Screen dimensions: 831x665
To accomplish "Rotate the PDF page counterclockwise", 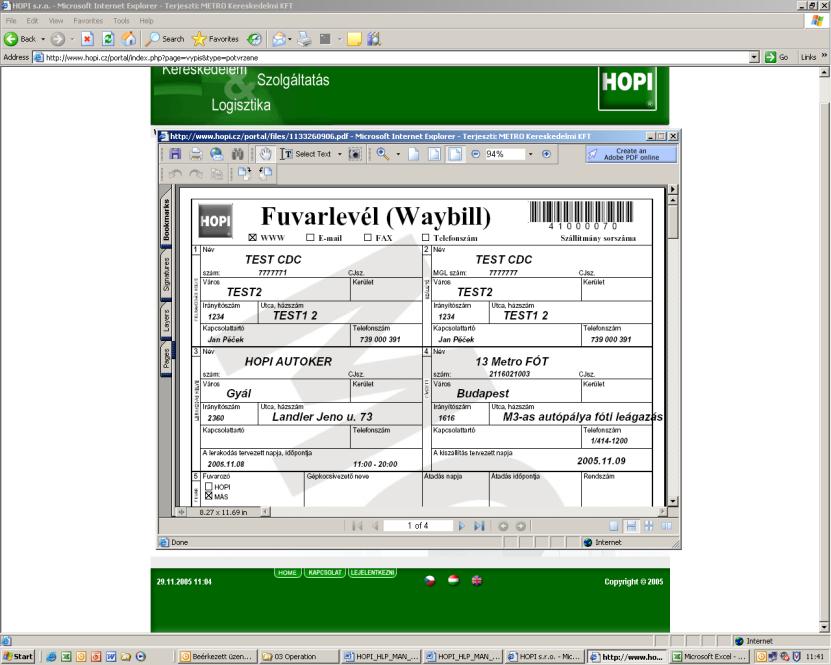I will [x=266, y=173].
